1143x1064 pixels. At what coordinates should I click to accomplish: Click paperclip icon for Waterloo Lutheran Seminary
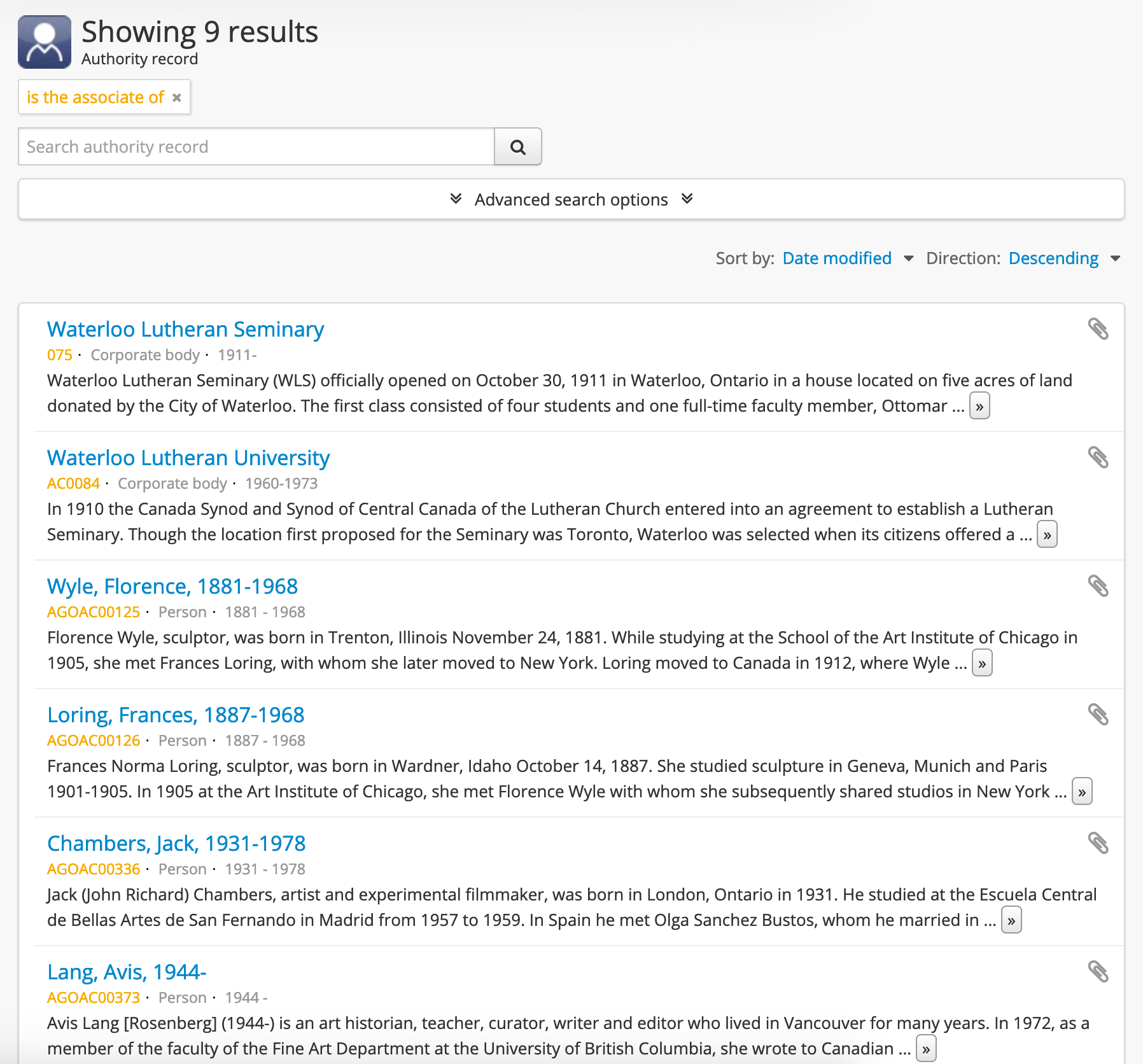tap(1098, 329)
